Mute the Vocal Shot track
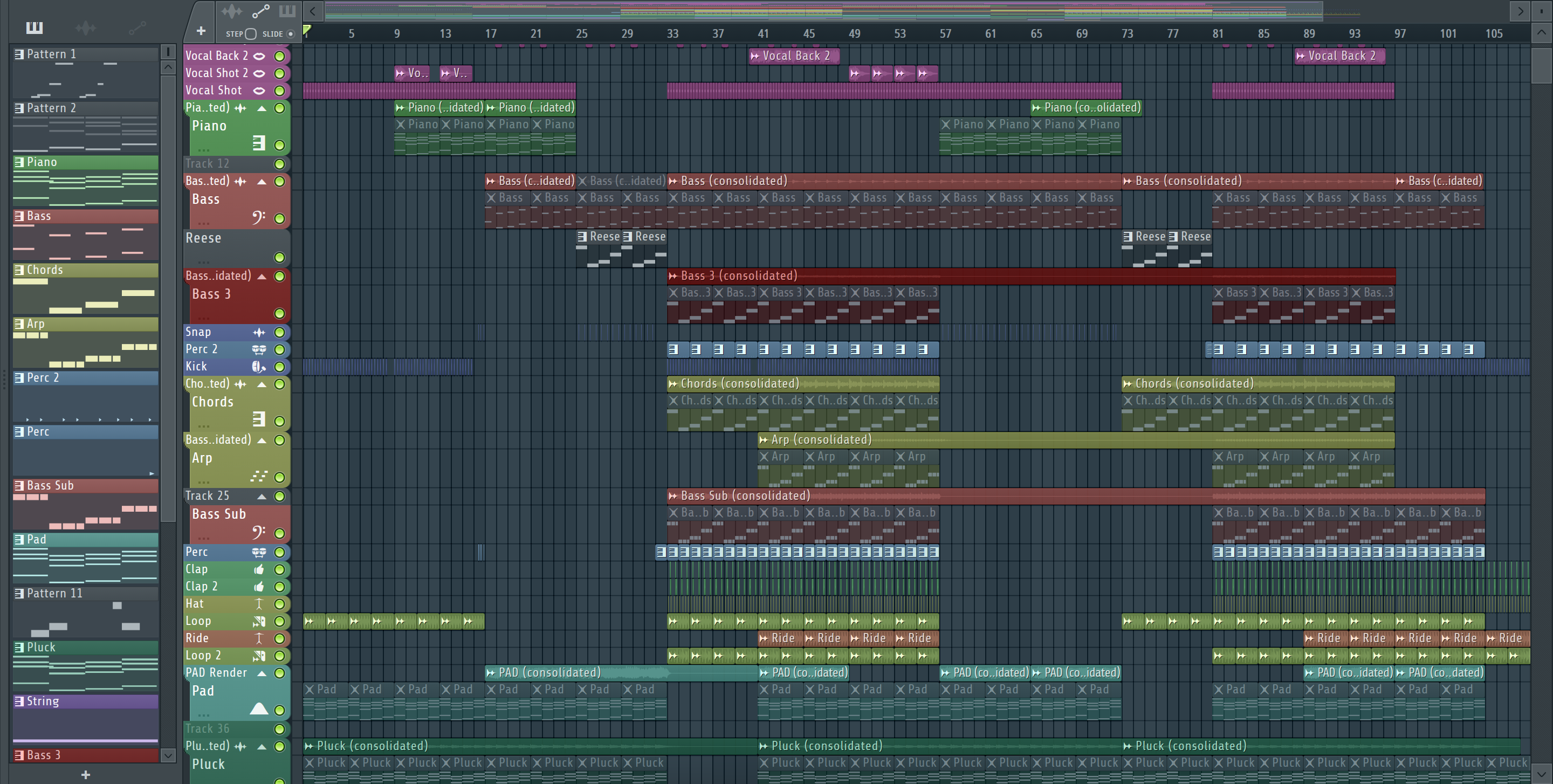This screenshot has height=784, width=1553. 279,91
